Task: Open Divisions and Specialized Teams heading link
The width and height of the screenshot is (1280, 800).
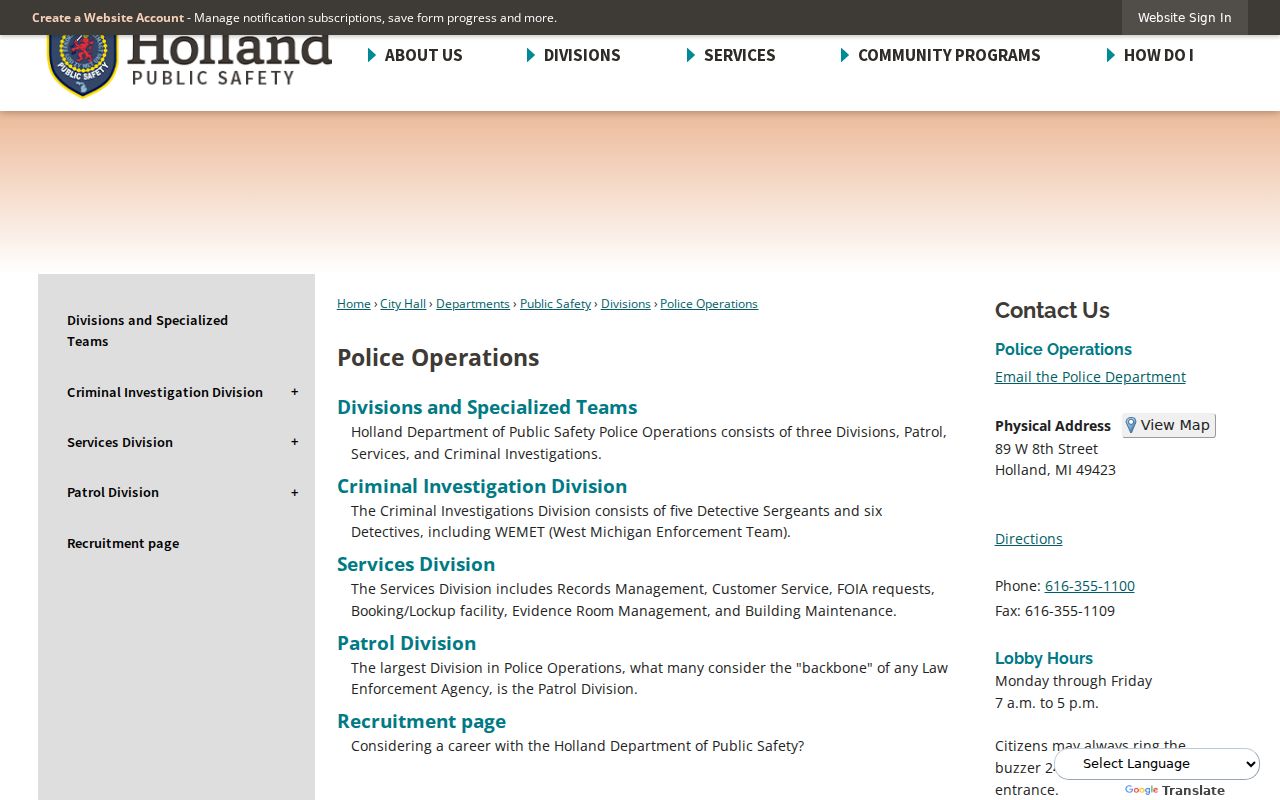Action: [x=487, y=407]
